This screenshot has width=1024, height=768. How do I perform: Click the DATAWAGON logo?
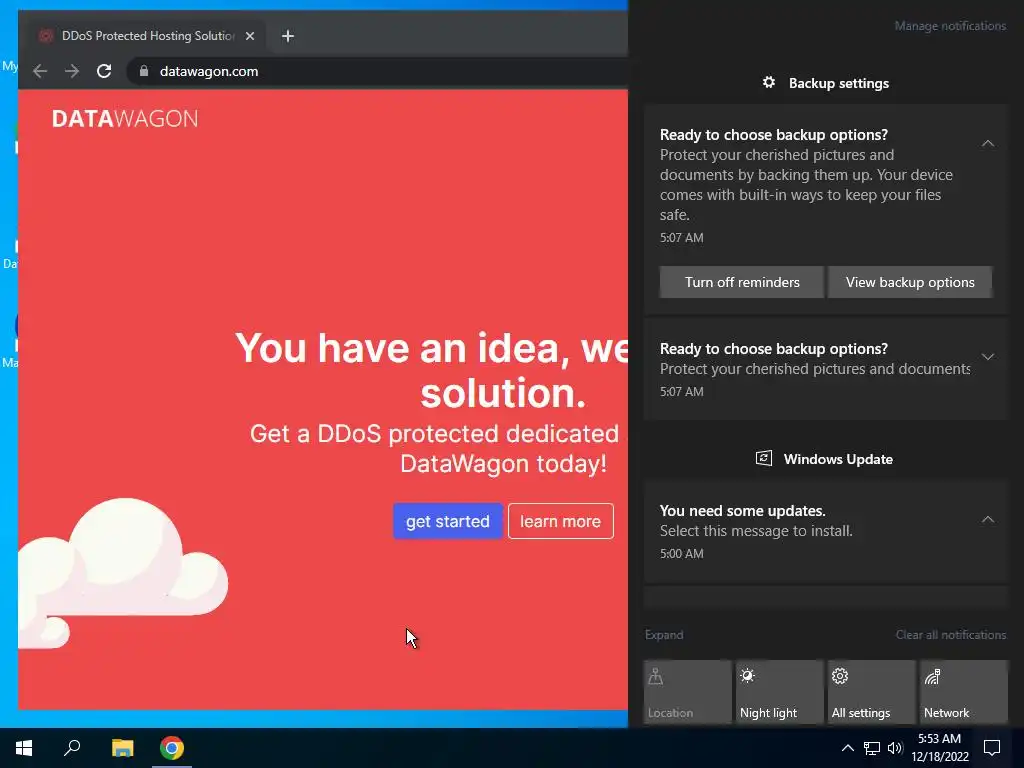coord(125,118)
